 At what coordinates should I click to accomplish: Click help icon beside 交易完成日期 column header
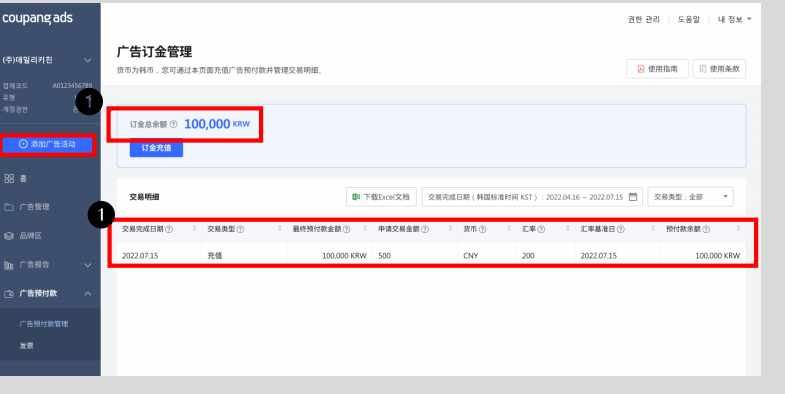(x=169, y=229)
